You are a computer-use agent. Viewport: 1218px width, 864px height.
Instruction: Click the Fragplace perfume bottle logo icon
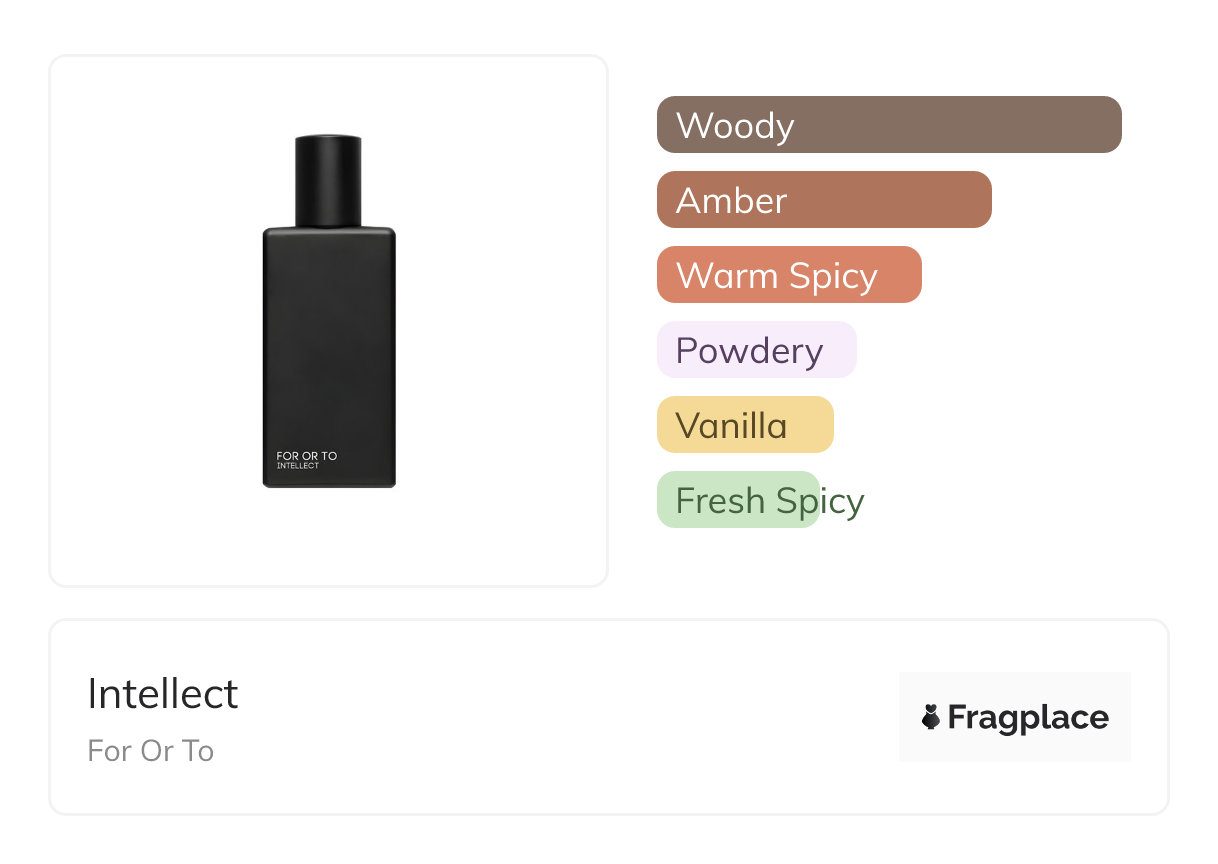[x=931, y=717]
